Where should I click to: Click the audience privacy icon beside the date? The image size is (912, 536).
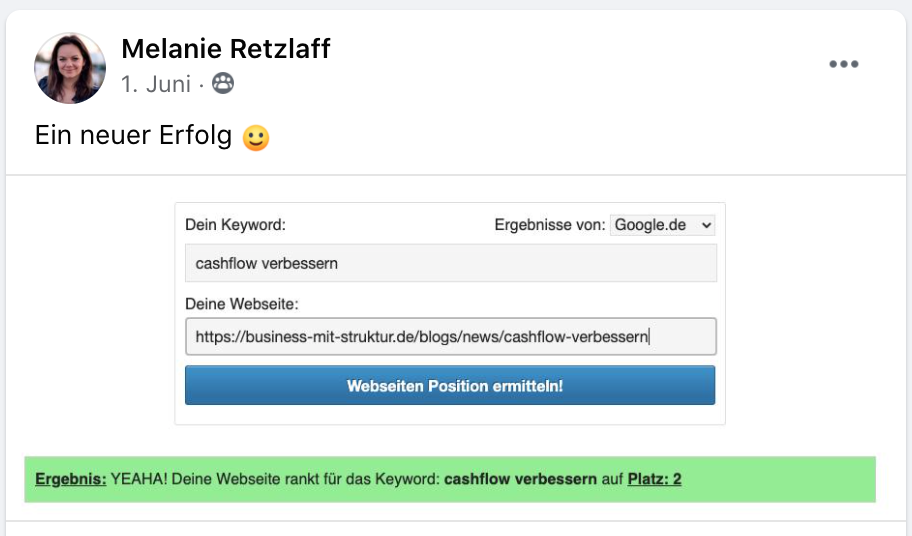223,84
